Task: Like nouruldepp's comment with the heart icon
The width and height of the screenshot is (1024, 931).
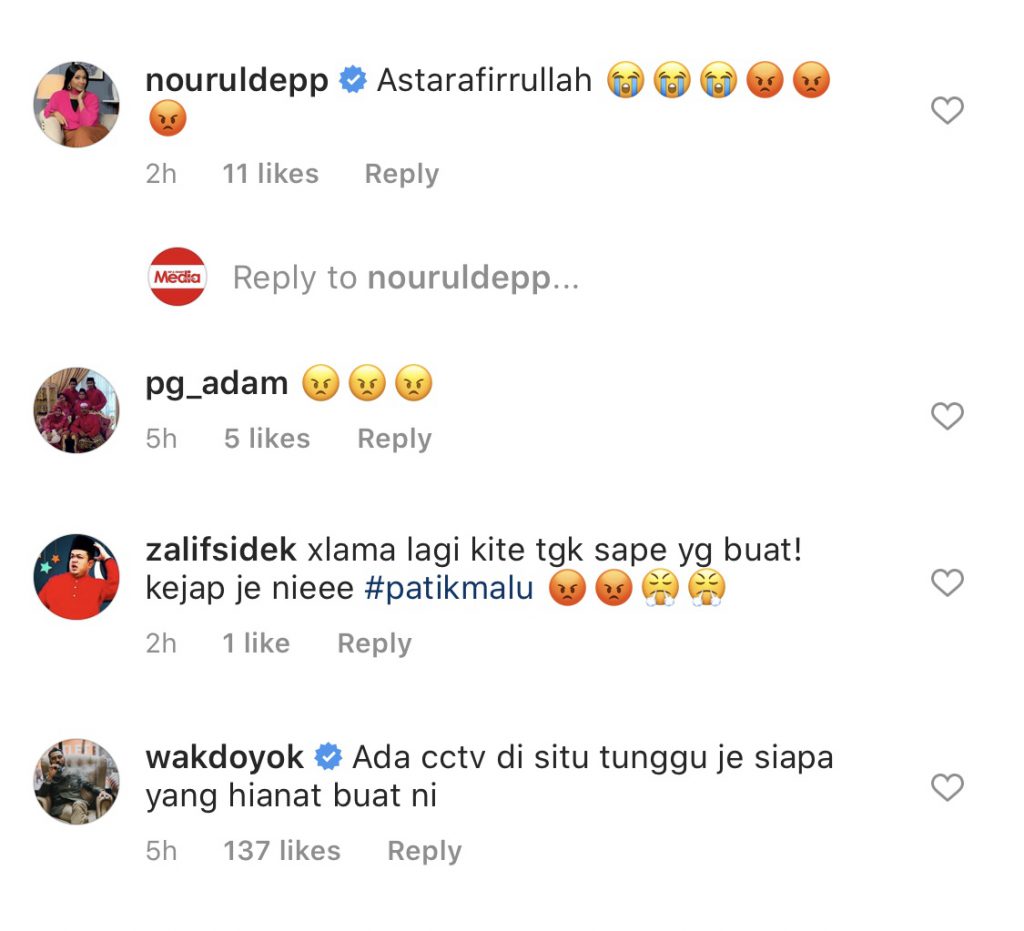Action: pyautogui.click(x=947, y=110)
